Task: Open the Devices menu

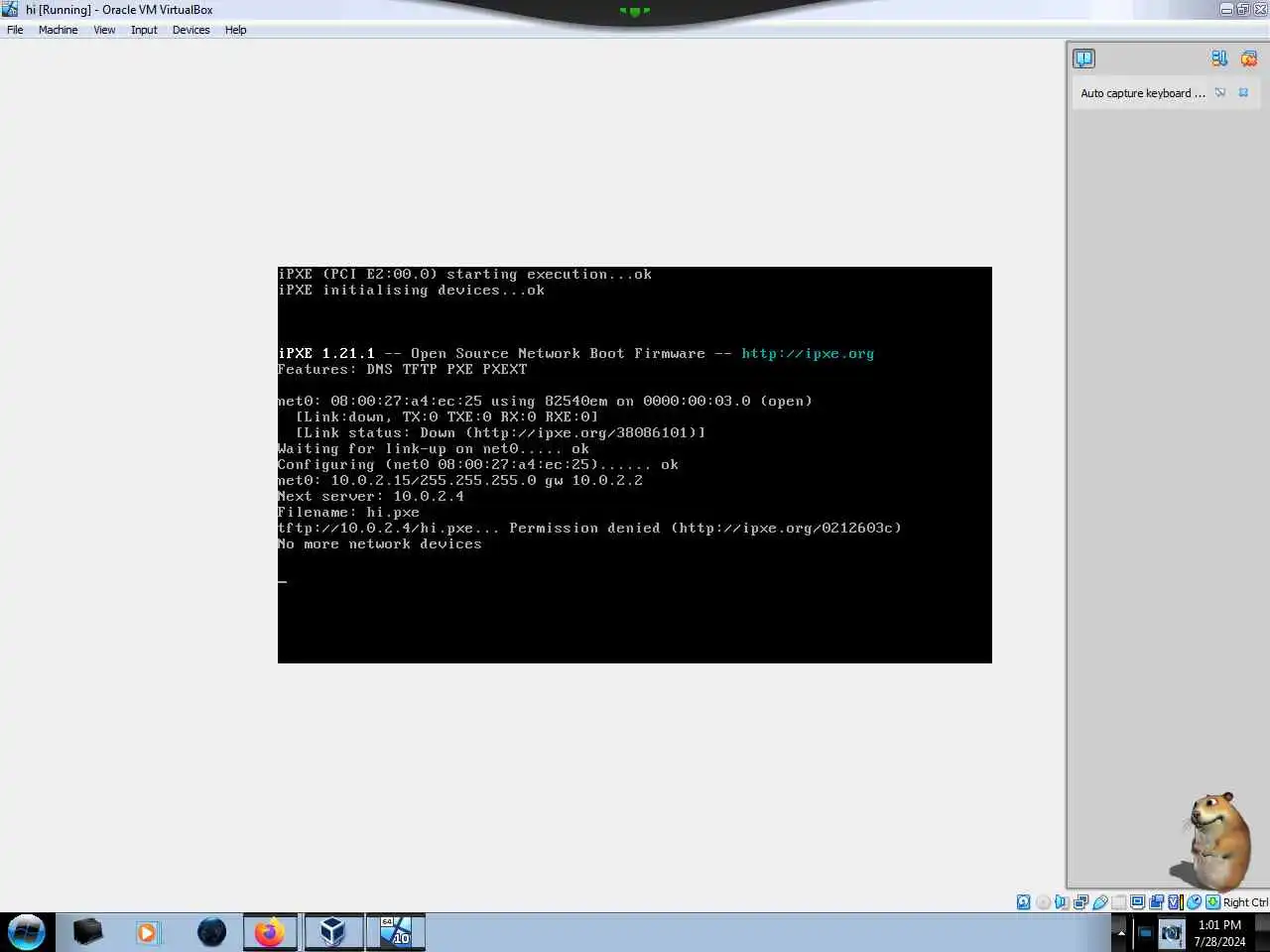Action: pyautogui.click(x=190, y=30)
